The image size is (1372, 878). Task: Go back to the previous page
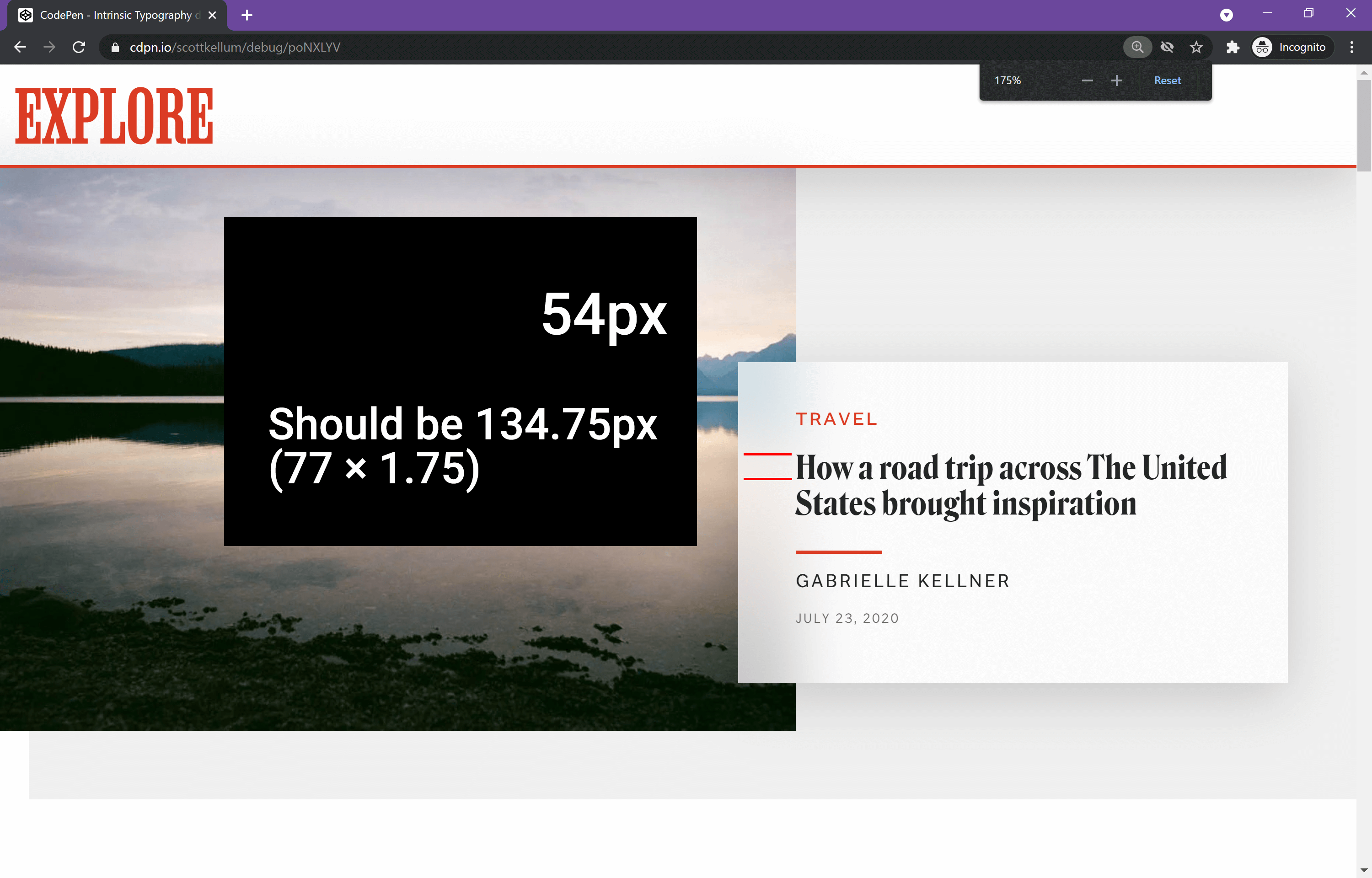click(21, 47)
